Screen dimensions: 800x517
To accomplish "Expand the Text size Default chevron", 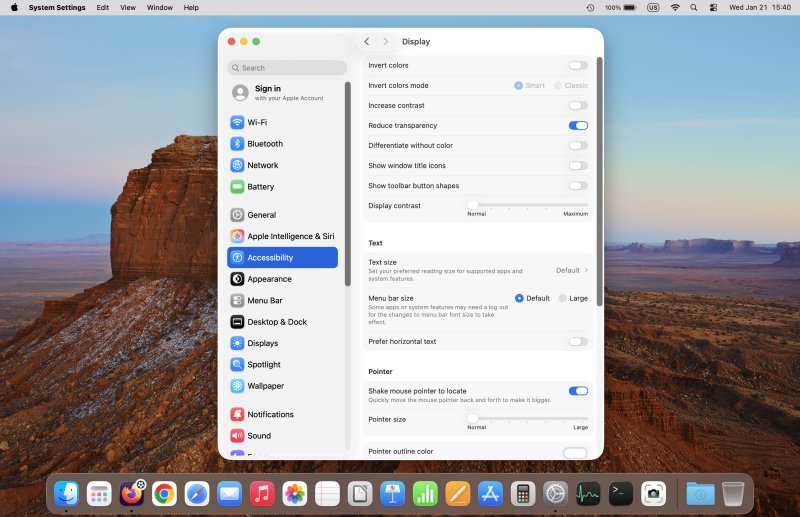I will [586, 270].
